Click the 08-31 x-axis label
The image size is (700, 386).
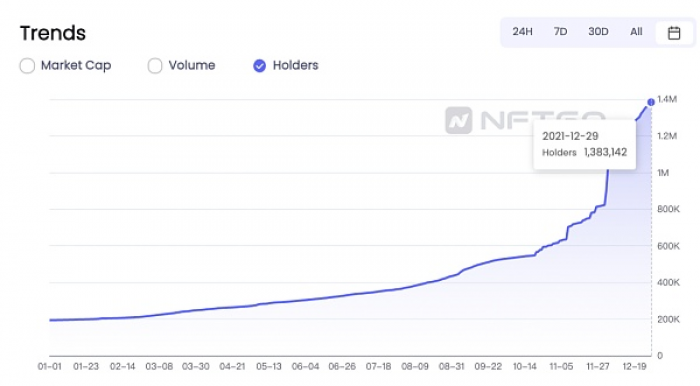click(451, 366)
